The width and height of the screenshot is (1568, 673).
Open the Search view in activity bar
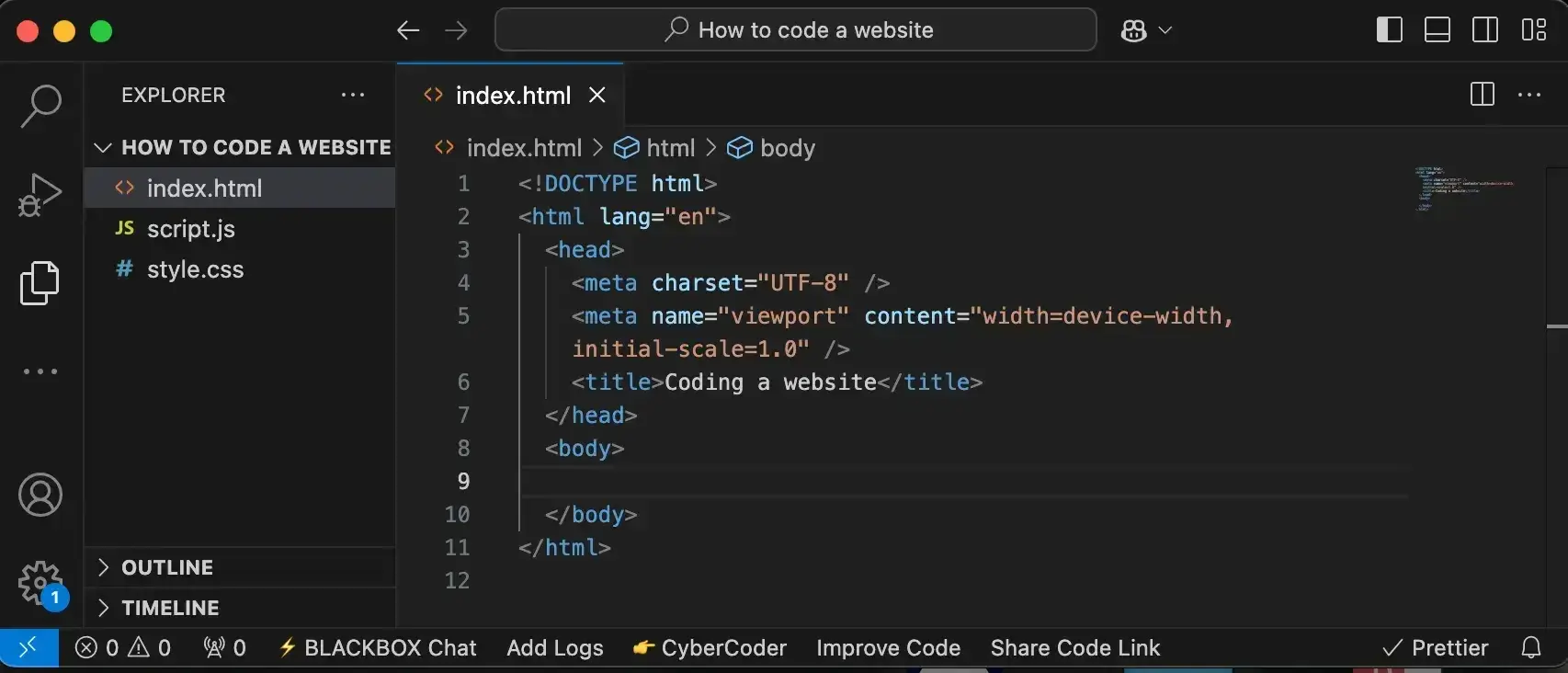click(x=40, y=106)
